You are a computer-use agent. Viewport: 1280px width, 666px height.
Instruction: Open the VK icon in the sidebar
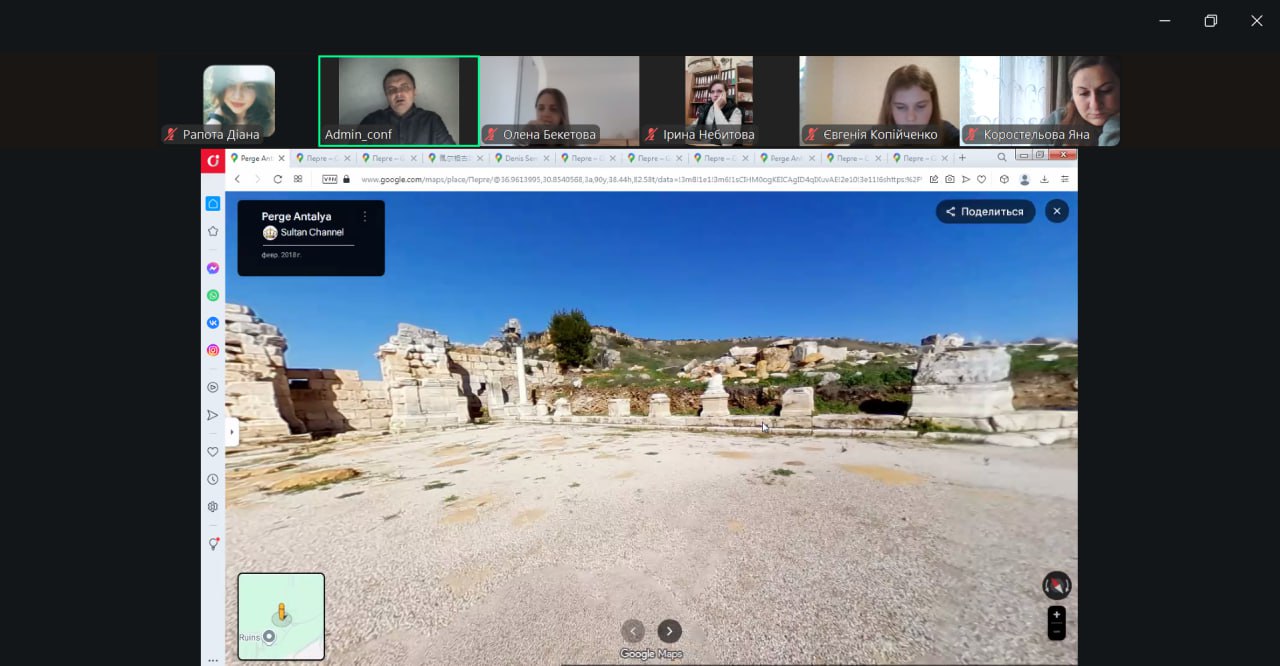(x=213, y=323)
